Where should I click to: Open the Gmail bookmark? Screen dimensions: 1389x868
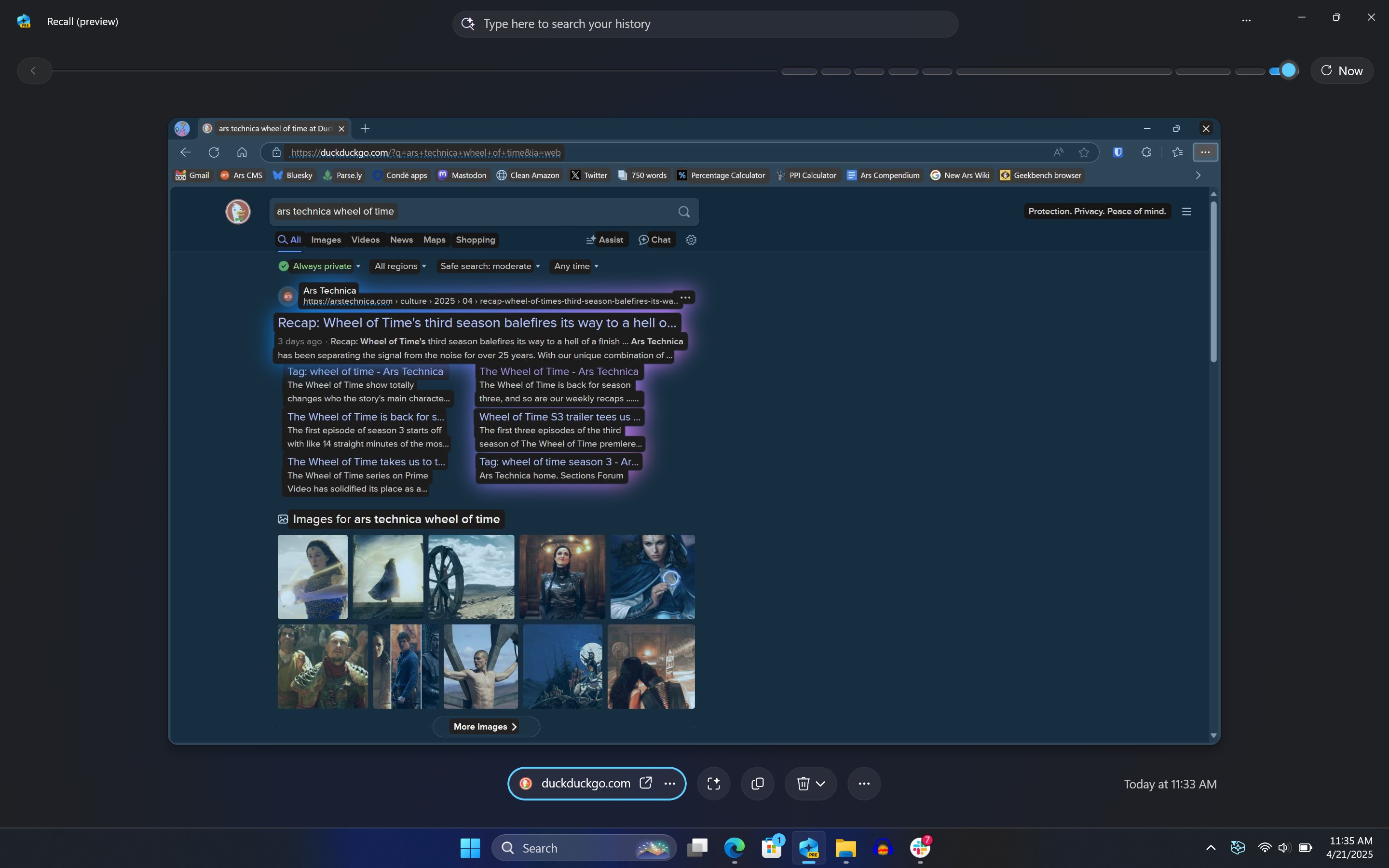tap(192, 175)
